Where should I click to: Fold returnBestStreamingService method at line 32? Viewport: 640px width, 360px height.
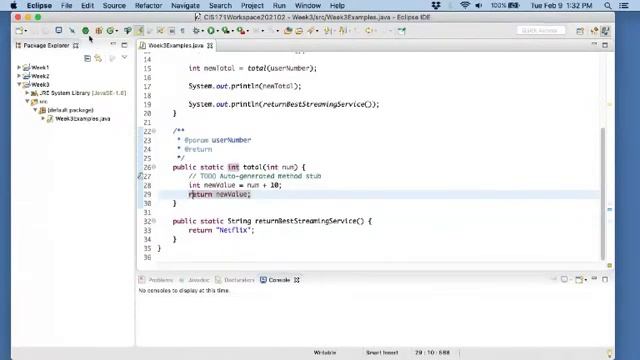(x=154, y=221)
